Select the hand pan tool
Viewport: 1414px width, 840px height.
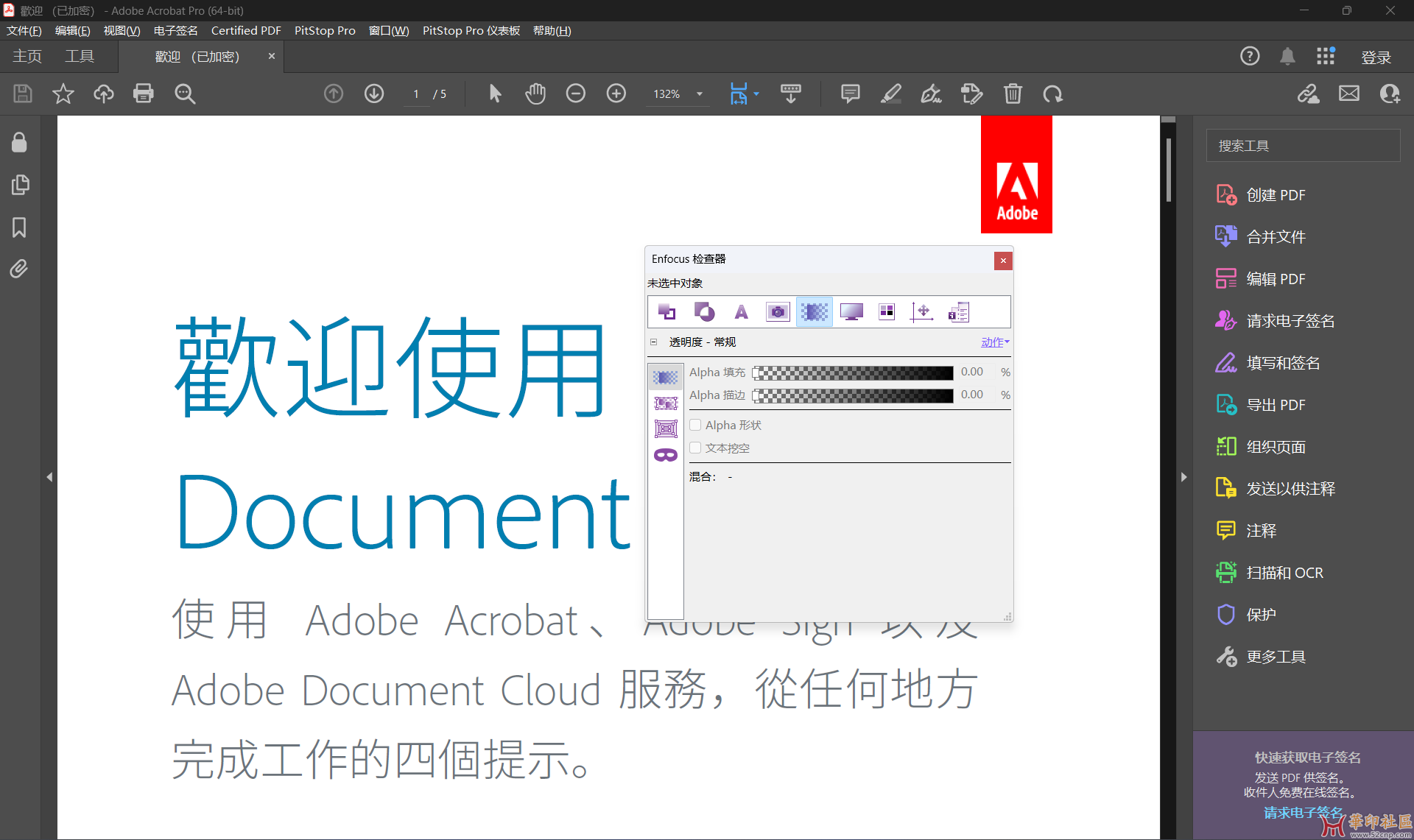[x=535, y=93]
